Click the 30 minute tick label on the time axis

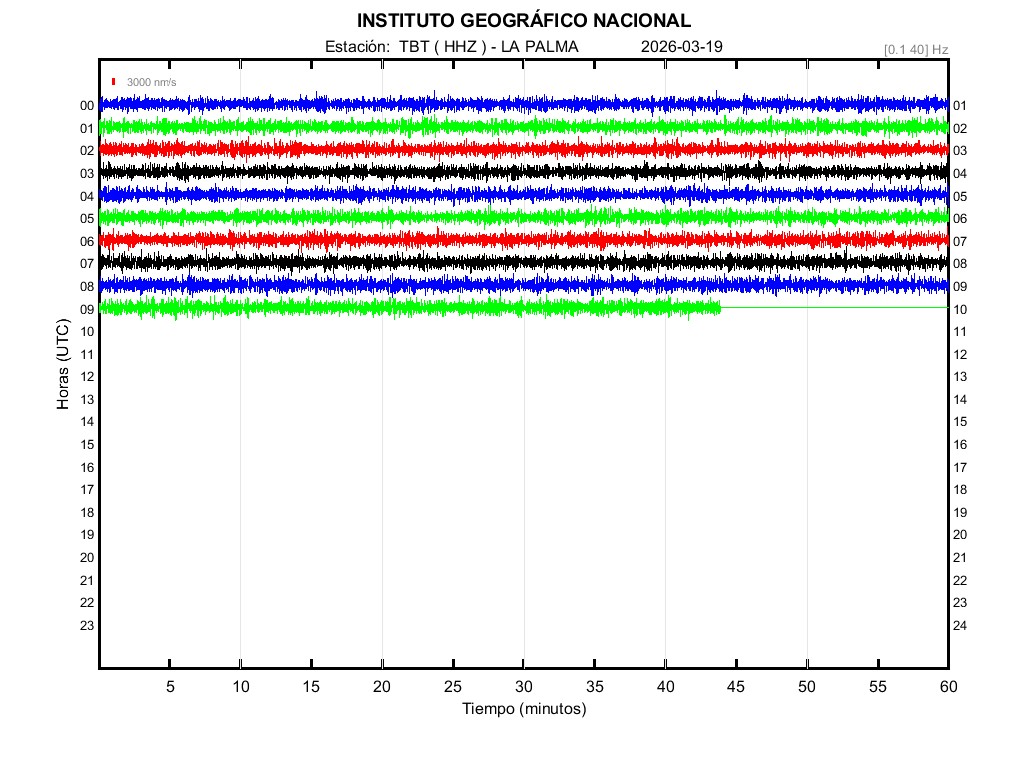coord(523,686)
